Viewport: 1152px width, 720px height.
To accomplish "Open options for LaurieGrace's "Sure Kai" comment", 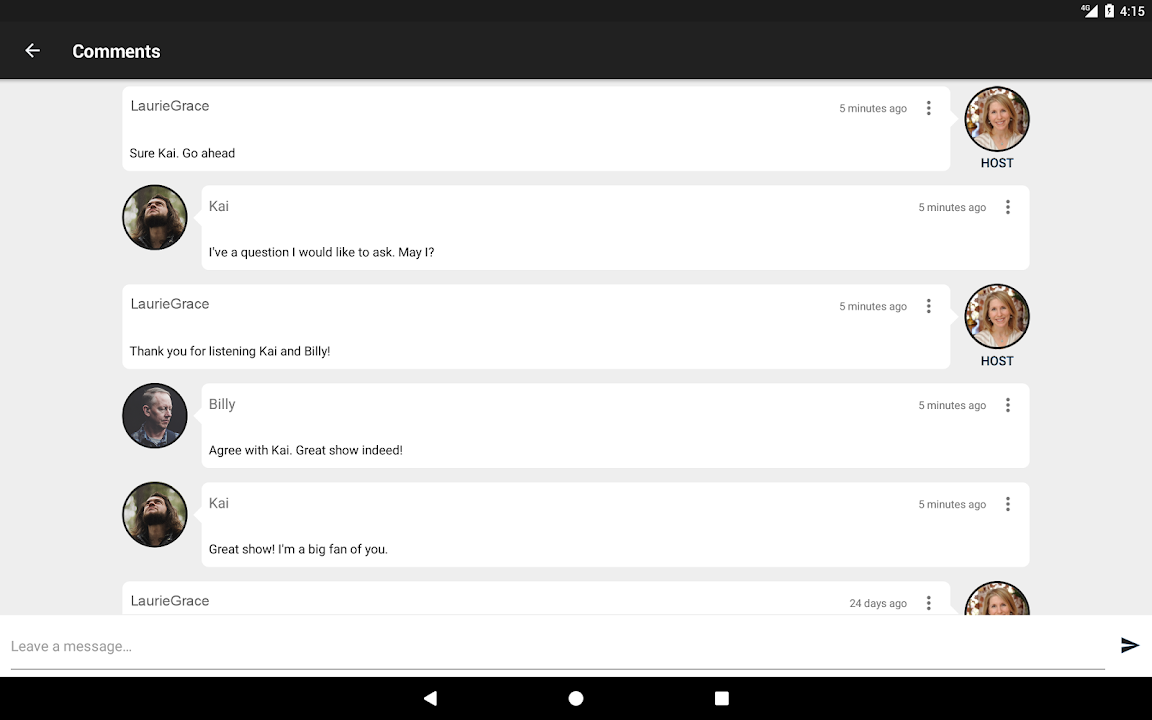I will (928, 108).
